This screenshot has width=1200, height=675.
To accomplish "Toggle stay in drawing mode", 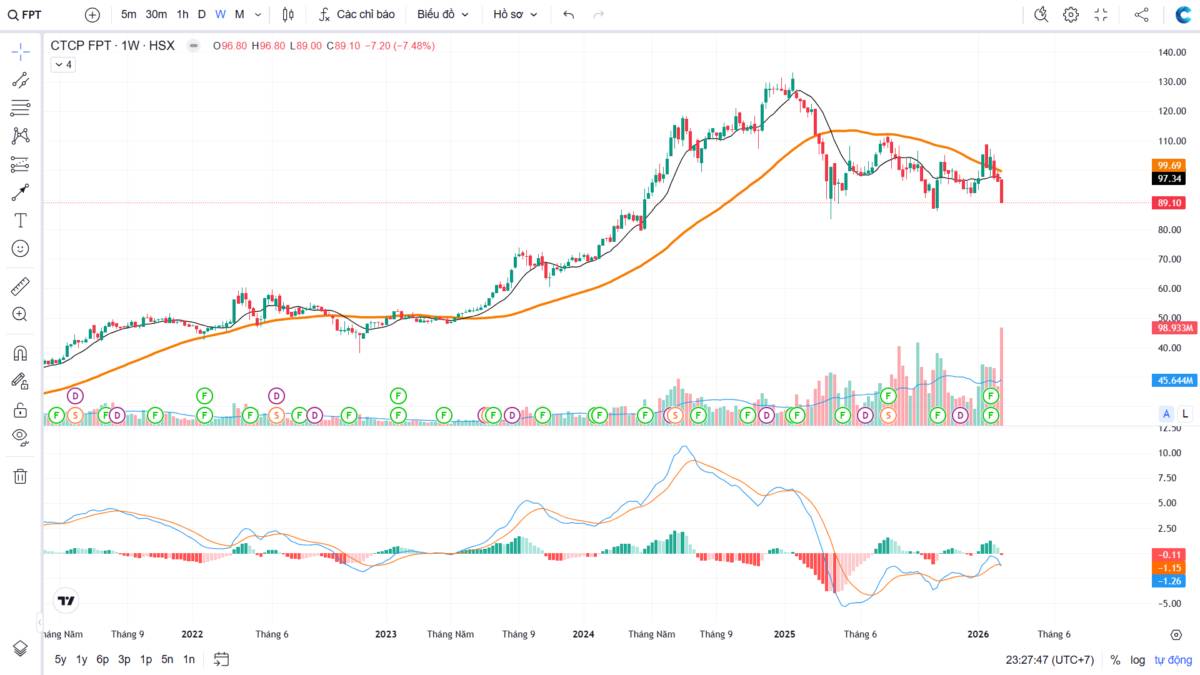I will coord(20,381).
